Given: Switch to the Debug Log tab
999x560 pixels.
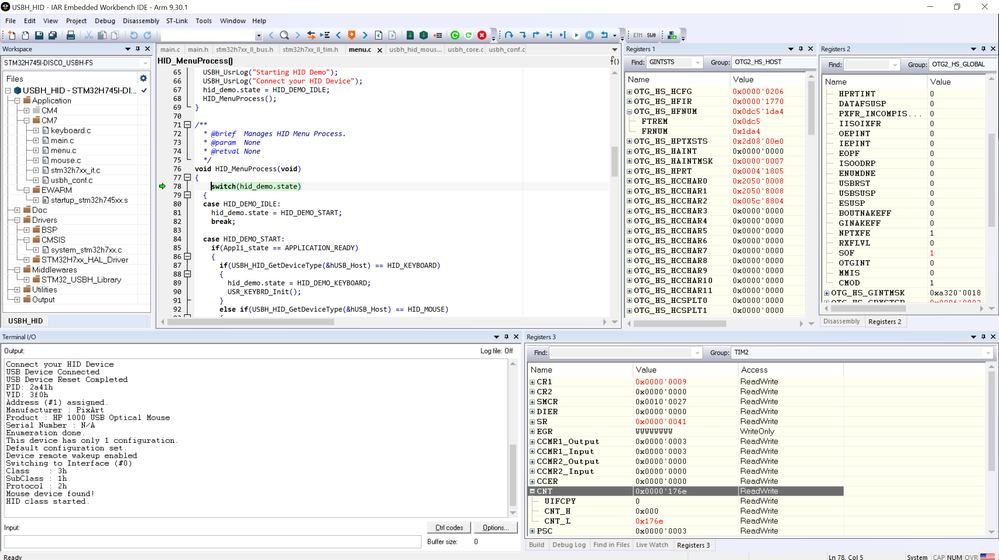Looking at the screenshot, I should coord(568,545).
